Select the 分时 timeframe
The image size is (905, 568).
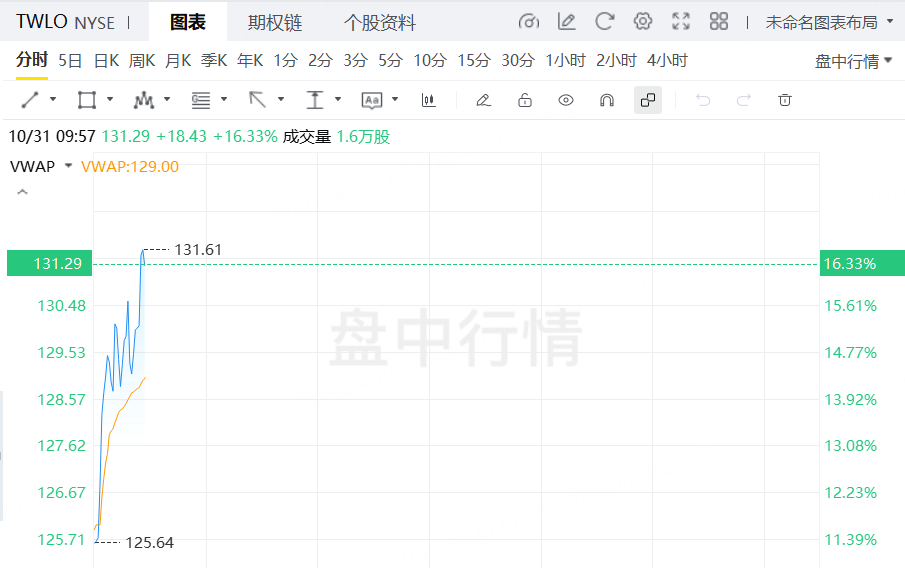[x=32, y=60]
